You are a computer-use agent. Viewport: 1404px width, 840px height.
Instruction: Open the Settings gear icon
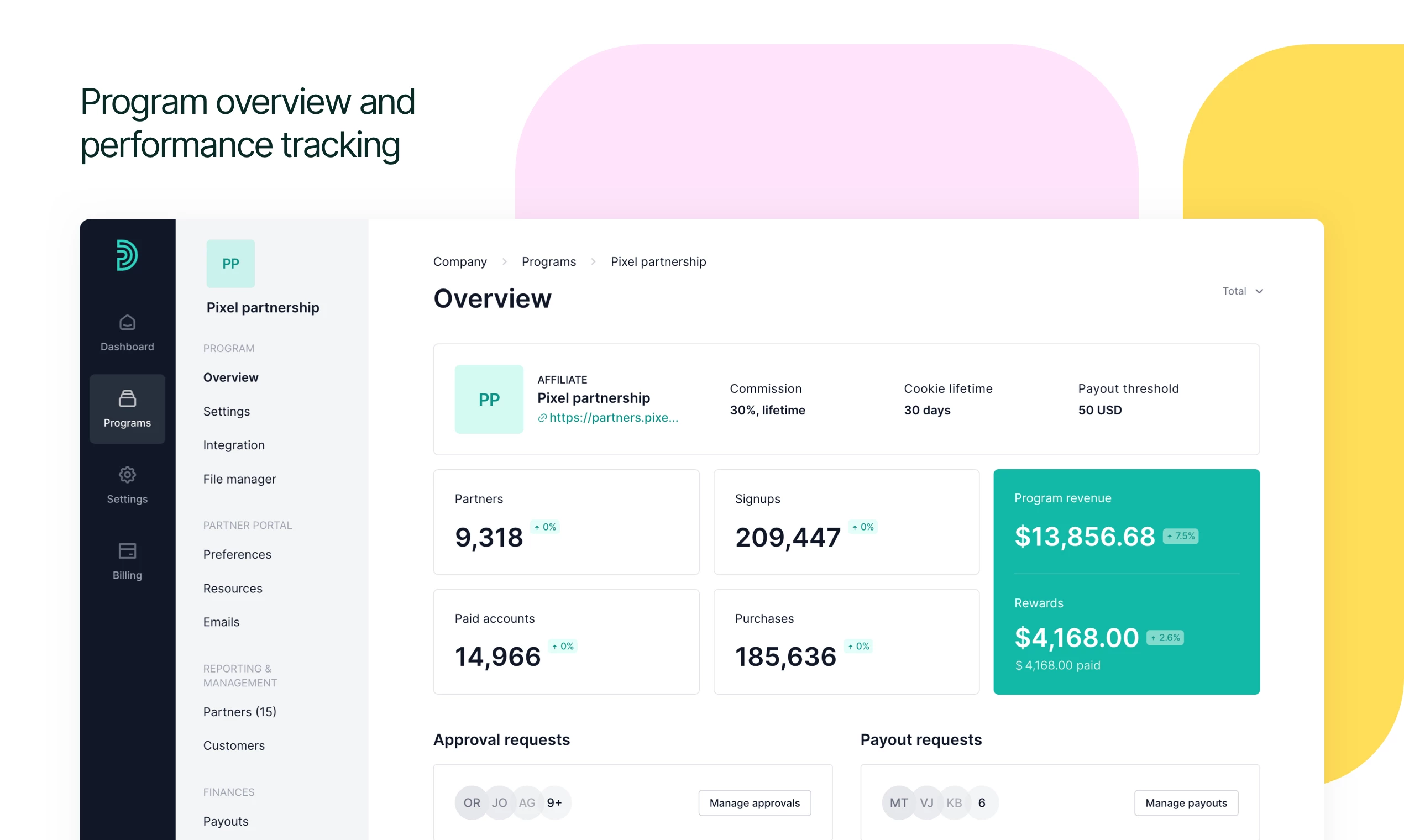tap(127, 474)
